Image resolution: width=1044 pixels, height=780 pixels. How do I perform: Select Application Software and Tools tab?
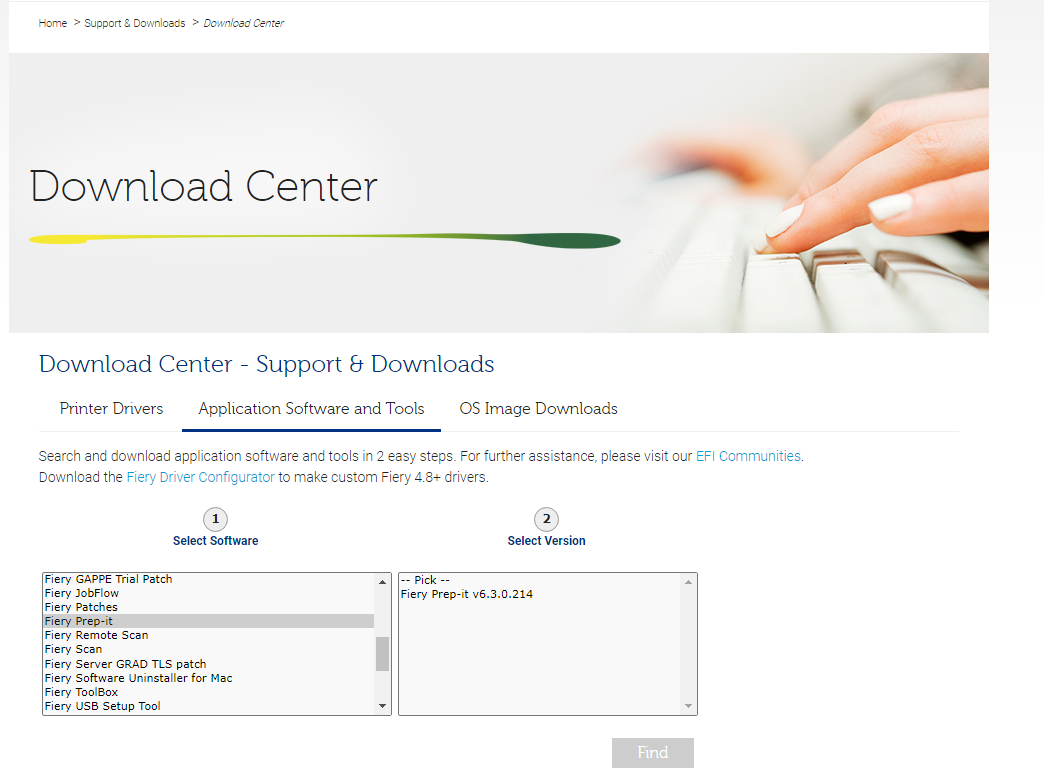(x=311, y=409)
